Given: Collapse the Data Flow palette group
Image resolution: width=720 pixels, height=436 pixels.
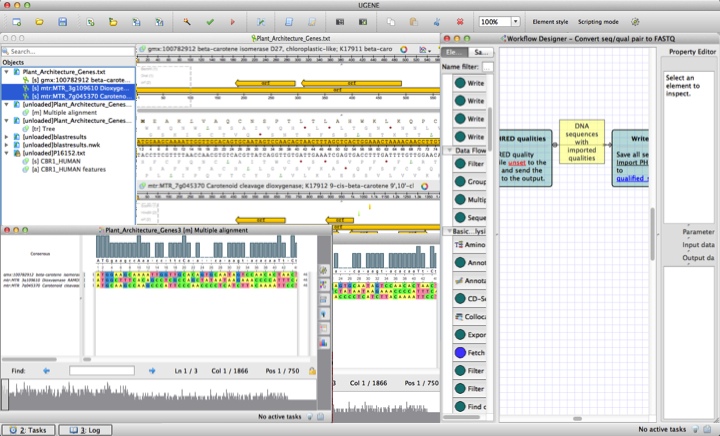Looking at the screenshot, I should click(449, 149).
